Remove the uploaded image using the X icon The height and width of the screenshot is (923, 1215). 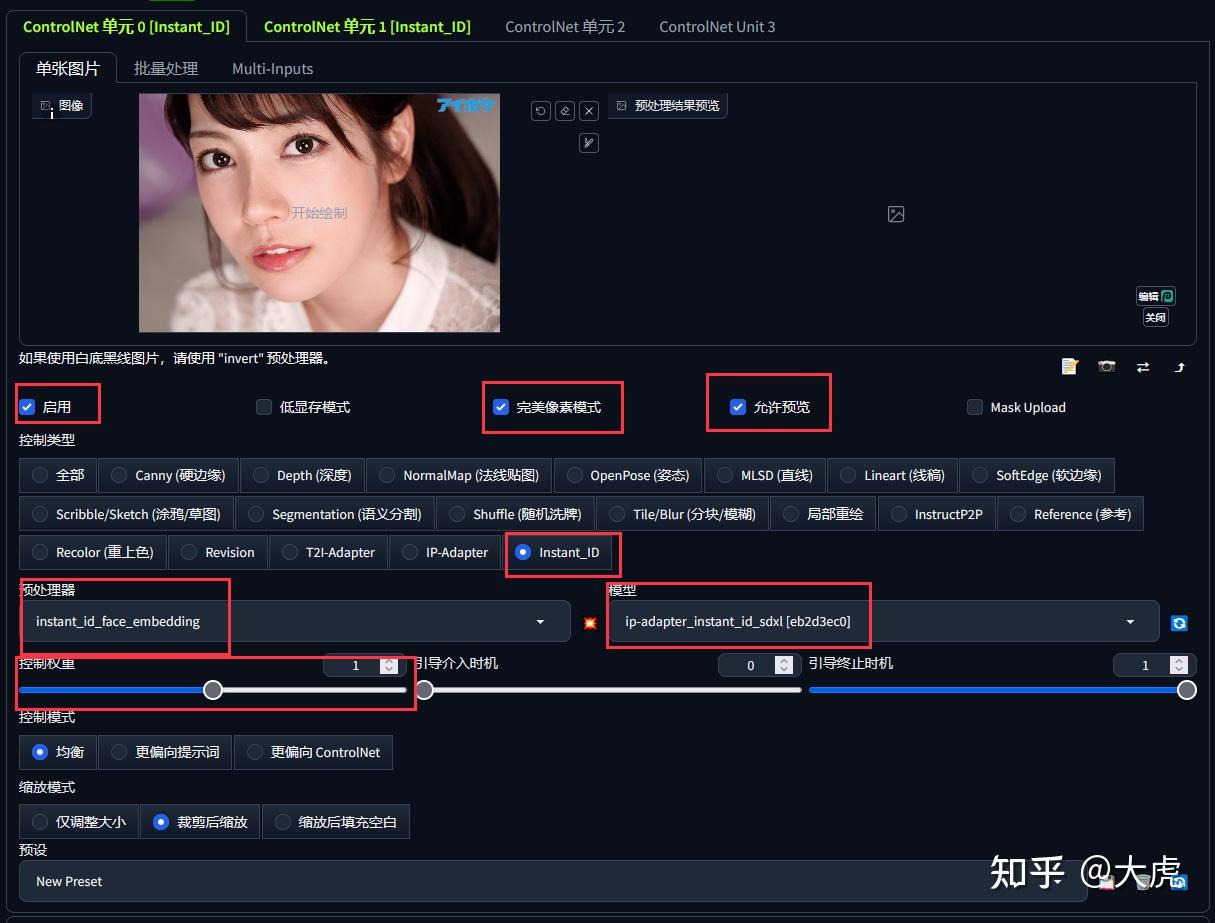pos(588,110)
